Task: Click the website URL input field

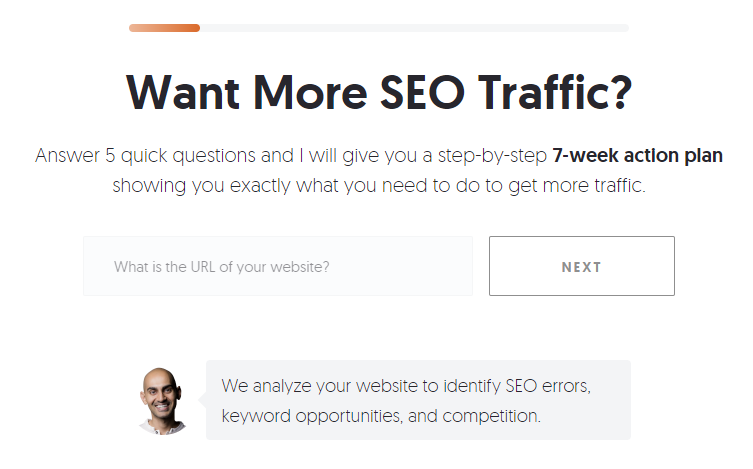Action: (x=278, y=266)
